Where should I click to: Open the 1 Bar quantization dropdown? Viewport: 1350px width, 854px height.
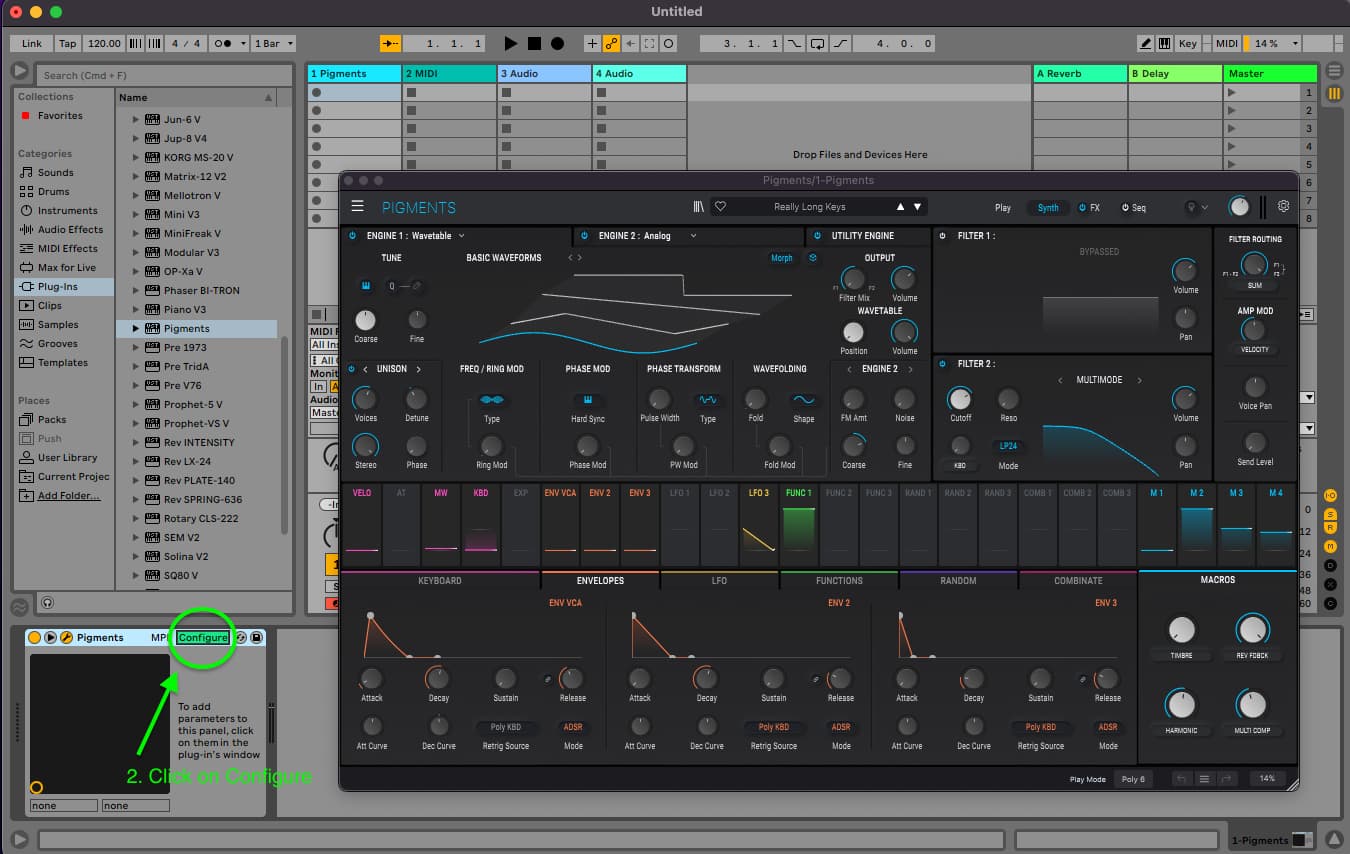click(274, 43)
